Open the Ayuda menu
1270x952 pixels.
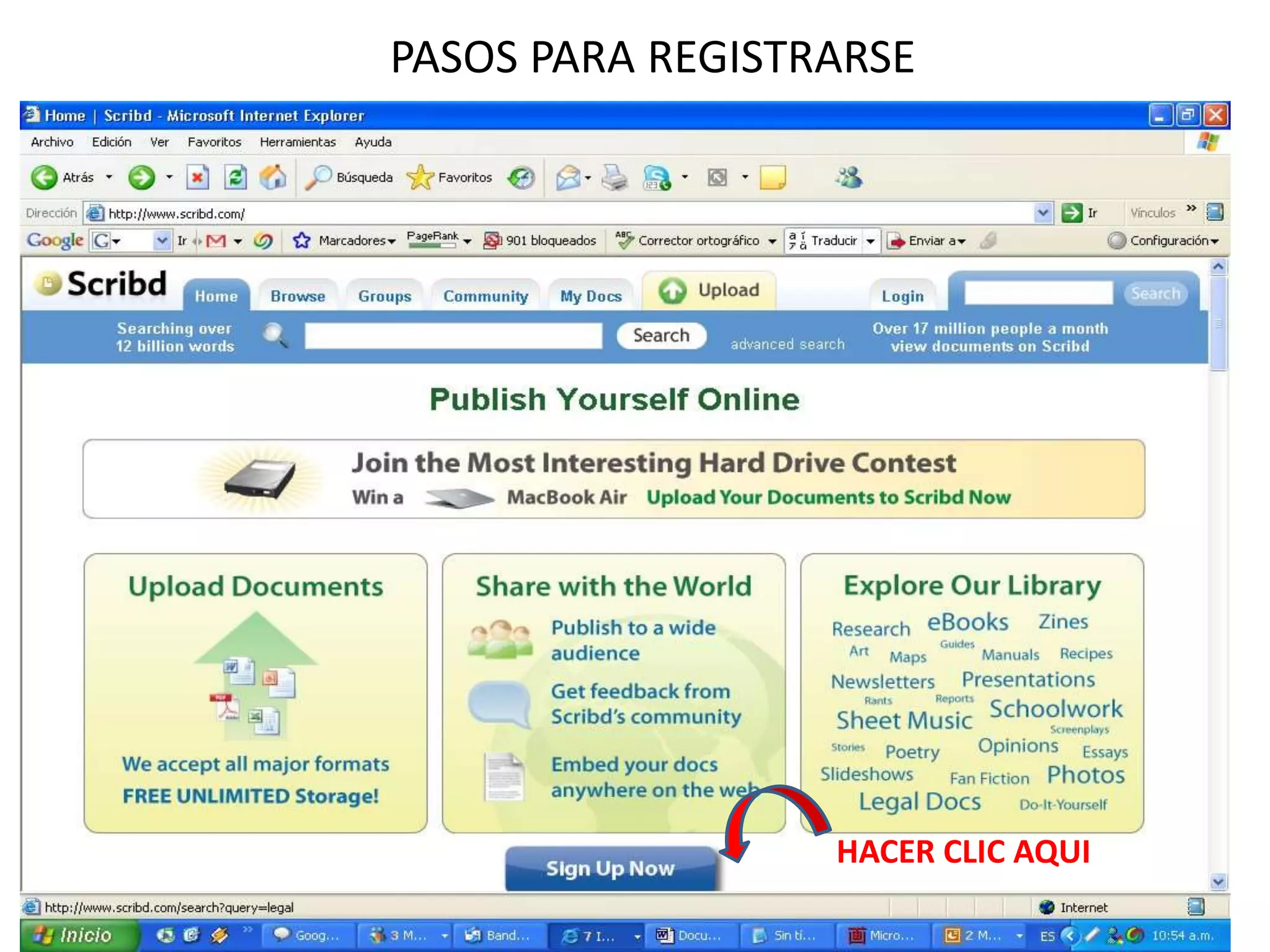(373, 142)
